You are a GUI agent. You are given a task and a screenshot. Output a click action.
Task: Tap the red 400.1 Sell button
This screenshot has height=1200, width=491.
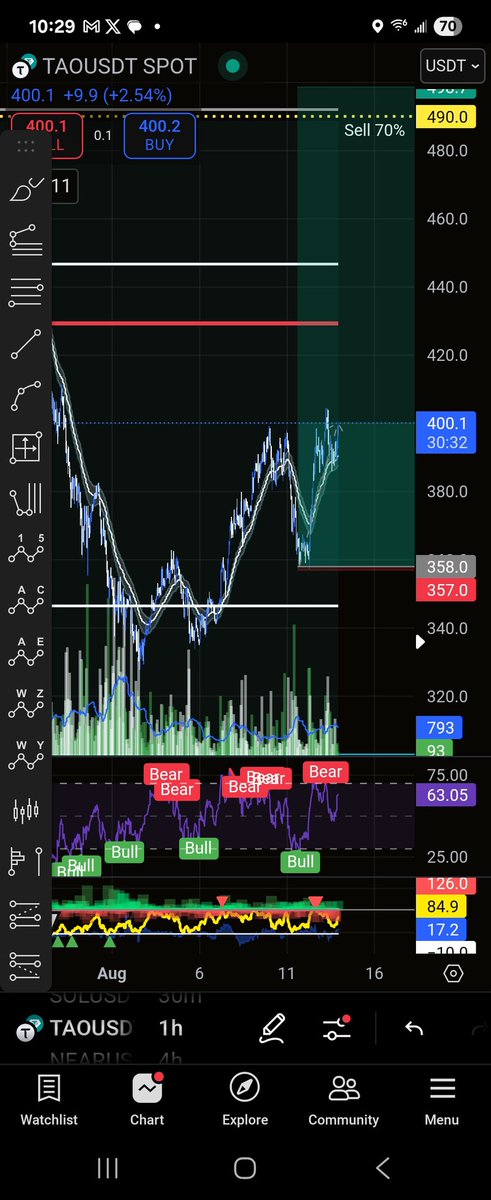[x=47, y=135]
